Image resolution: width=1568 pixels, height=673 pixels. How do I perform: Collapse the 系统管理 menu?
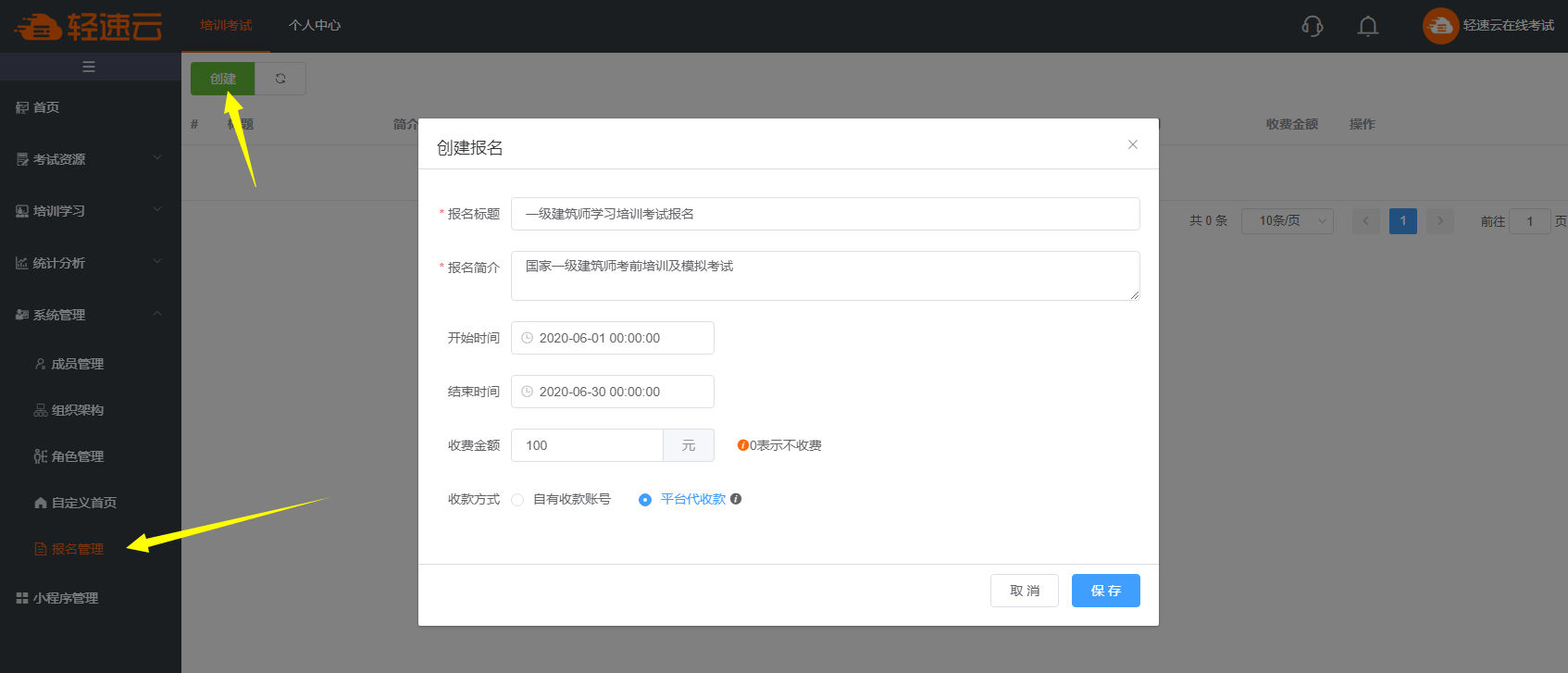[91, 315]
